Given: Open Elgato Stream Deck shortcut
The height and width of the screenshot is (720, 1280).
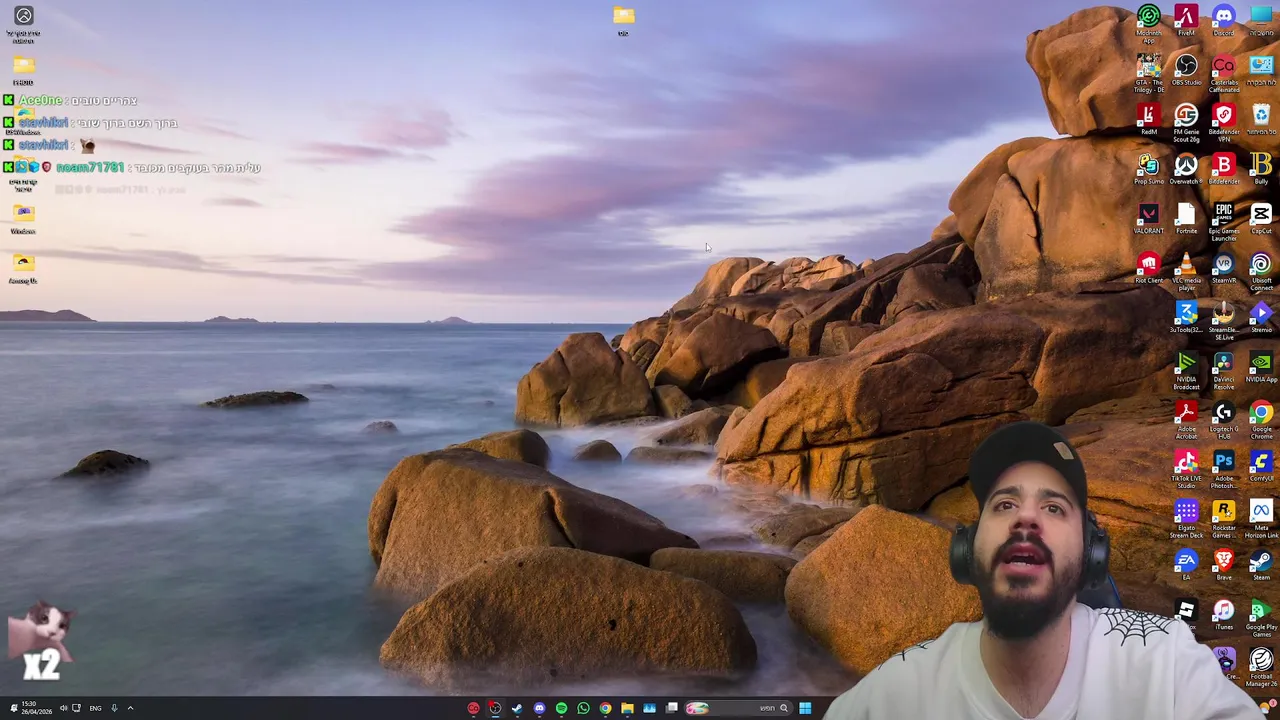Looking at the screenshot, I should 1186,520.
